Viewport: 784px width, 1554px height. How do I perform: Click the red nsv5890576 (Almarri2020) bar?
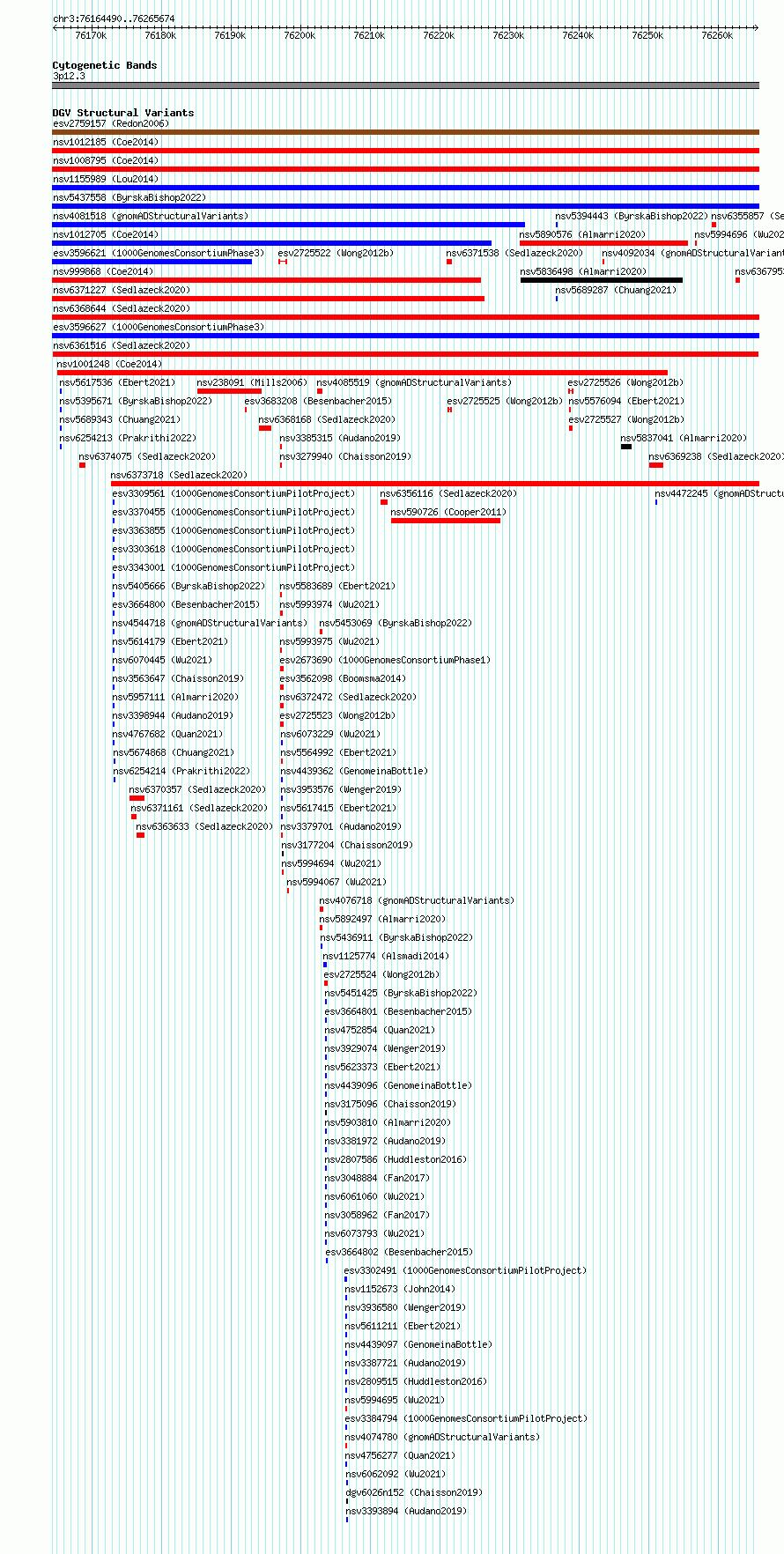[x=604, y=243]
